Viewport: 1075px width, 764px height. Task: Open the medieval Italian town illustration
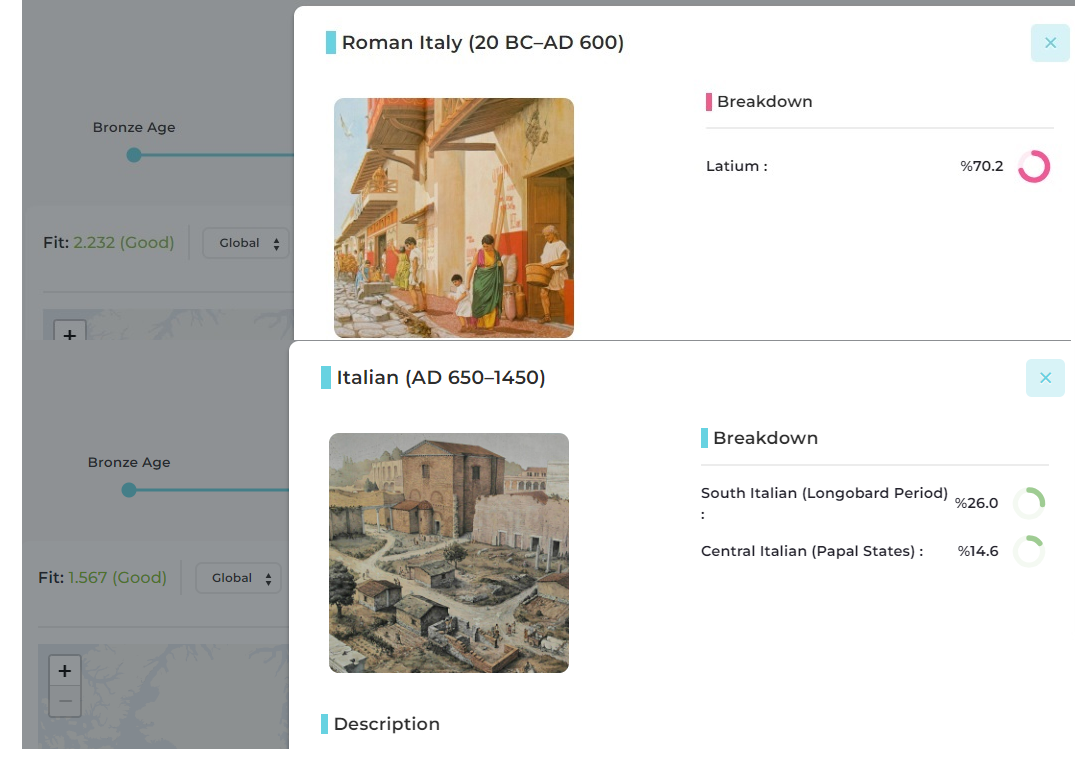click(x=449, y=553)
